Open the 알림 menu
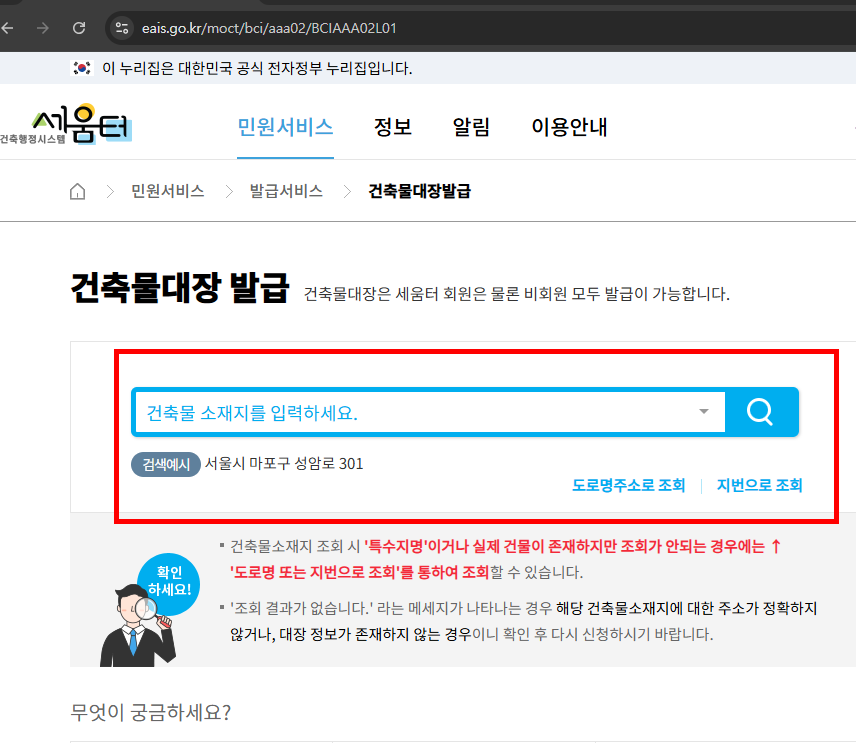Image resolution: width=856 pixels, height=743 pixels. point(471,127)
